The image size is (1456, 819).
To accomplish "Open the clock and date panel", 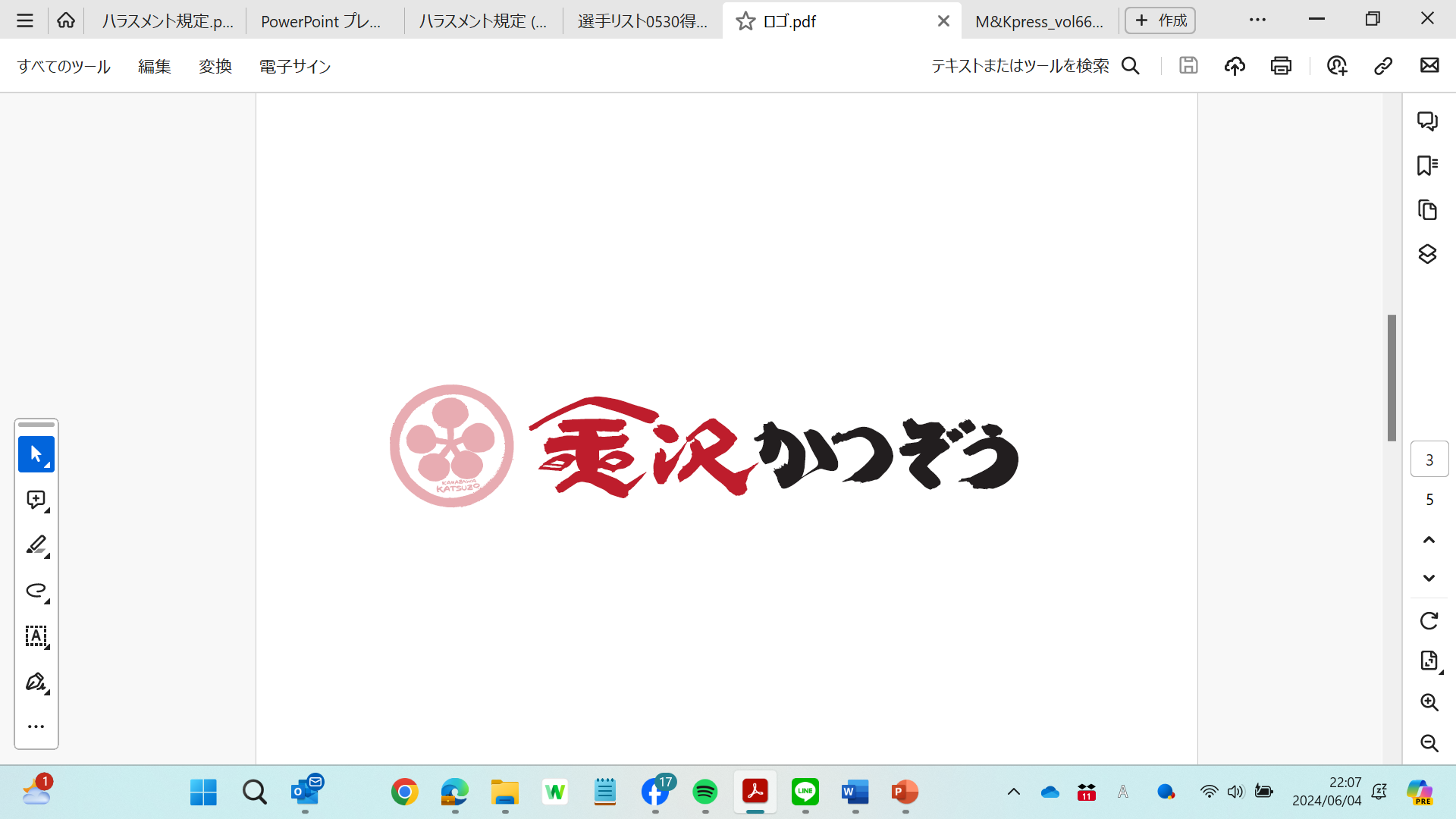I will [1326, 792].
